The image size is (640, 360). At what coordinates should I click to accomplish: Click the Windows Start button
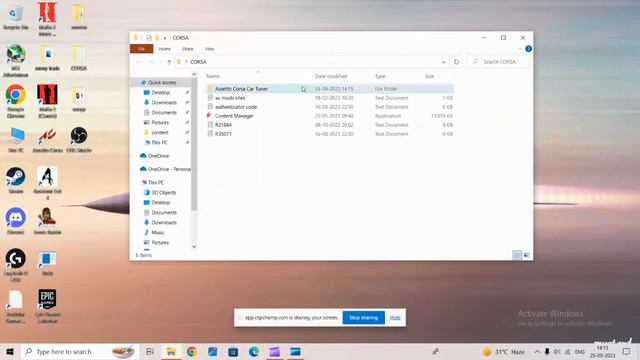click(10, 351)
